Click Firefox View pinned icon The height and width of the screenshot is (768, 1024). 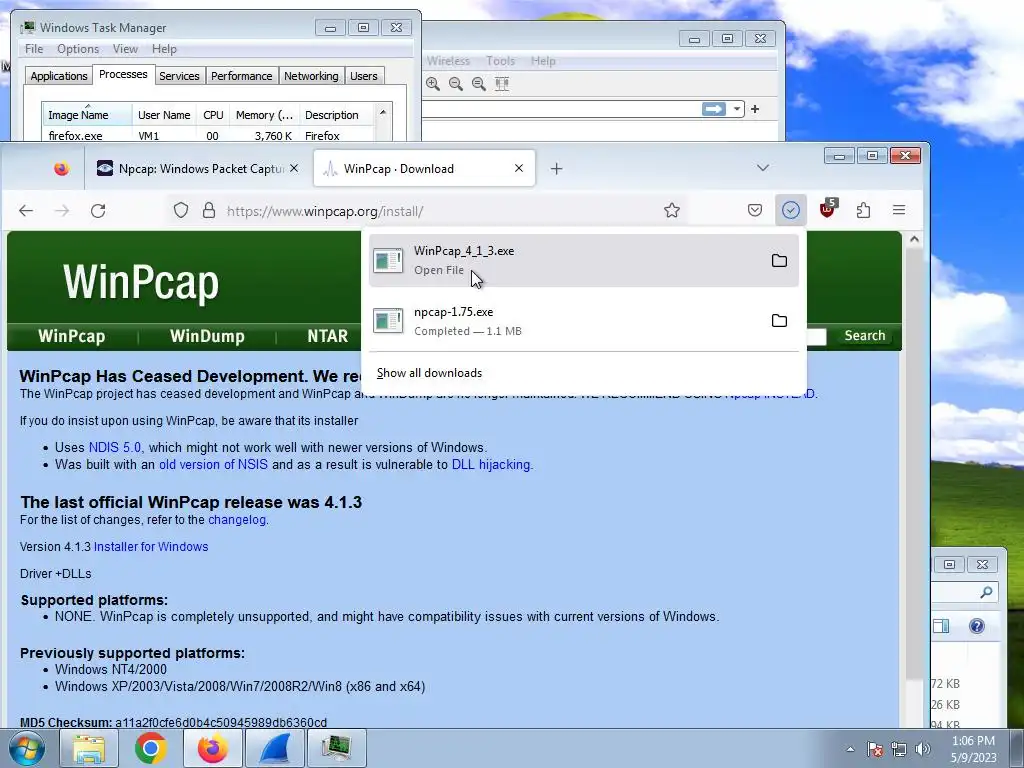(61, 169)
